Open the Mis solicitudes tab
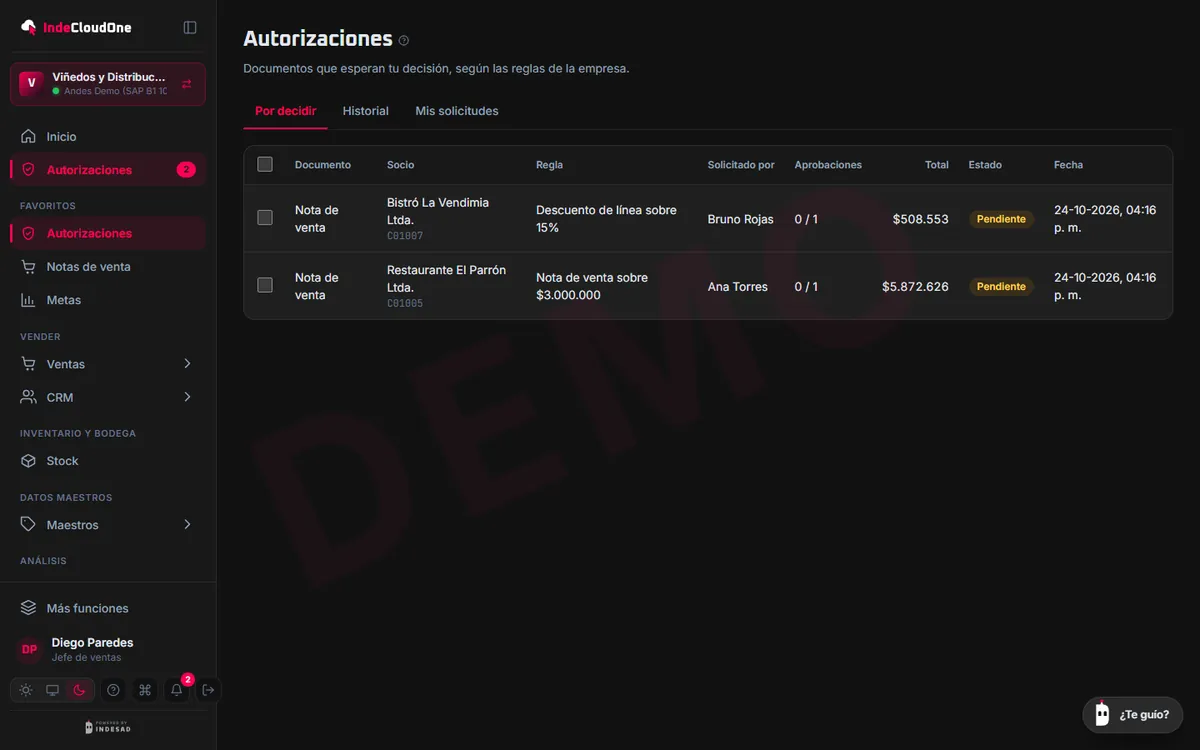The image size is (1200, 750). 457,111
